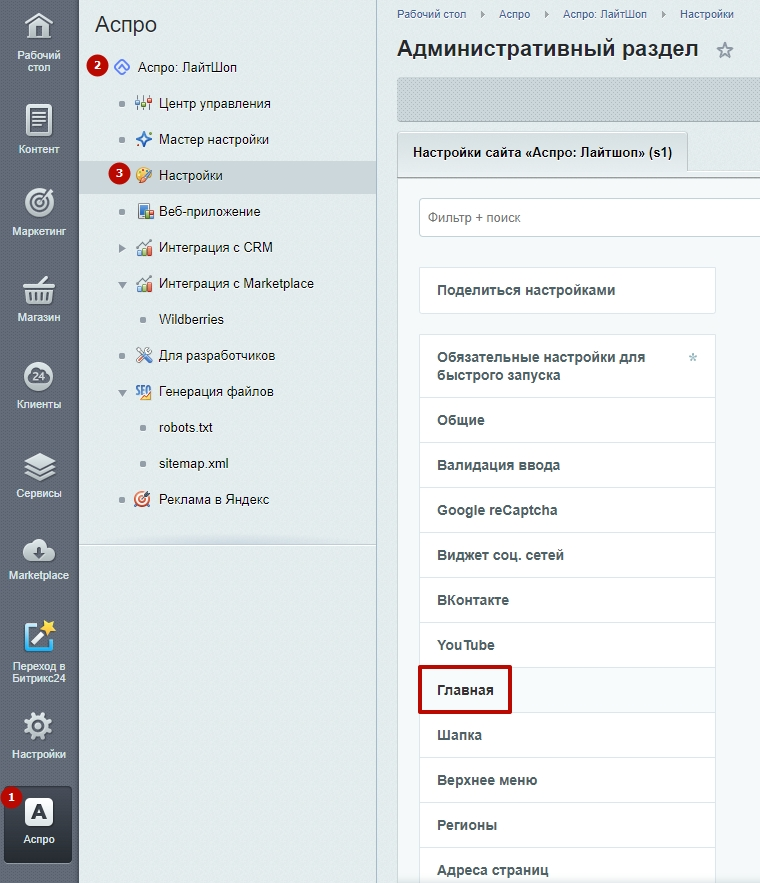The height and width of the screenshot is (883, 760).
Task: Open Мастер настройки in the tree
Action: [213, 140]
